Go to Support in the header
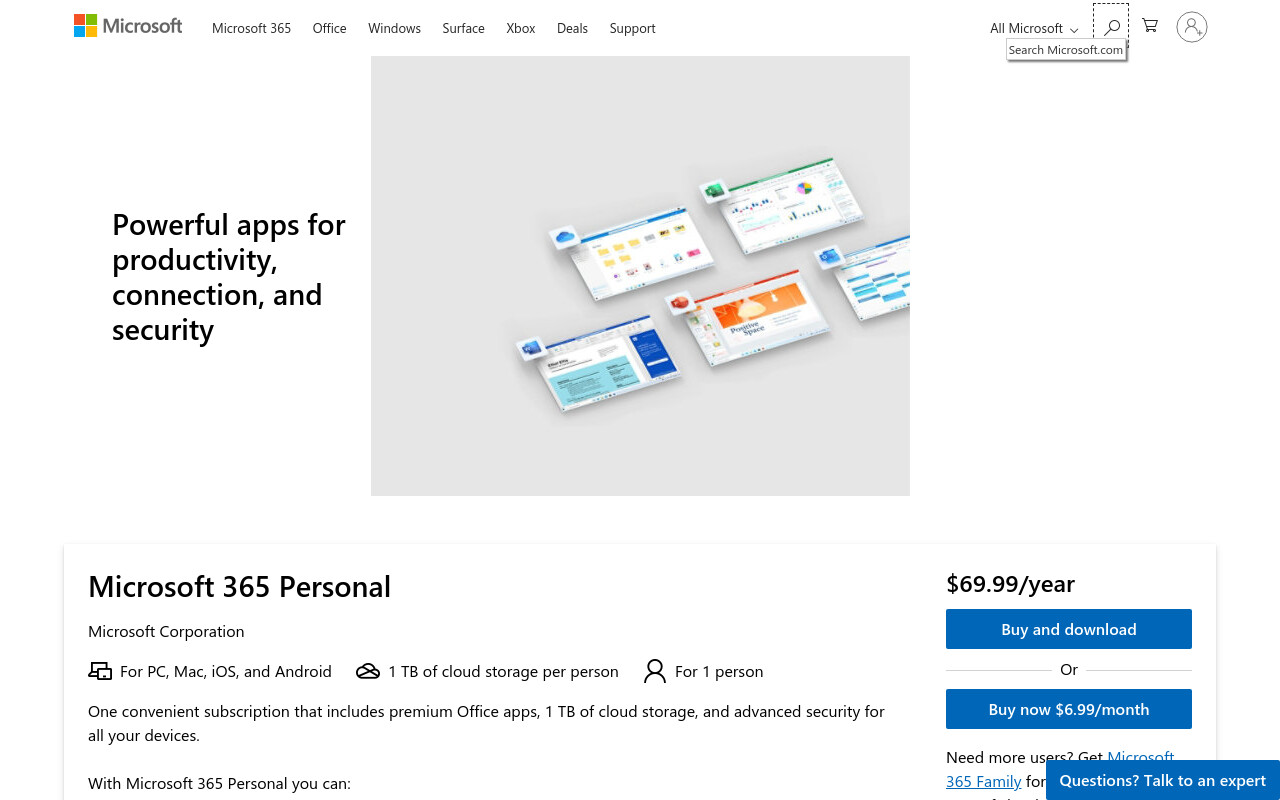The height and width of the screenshot is (800, 1280). 632,28
